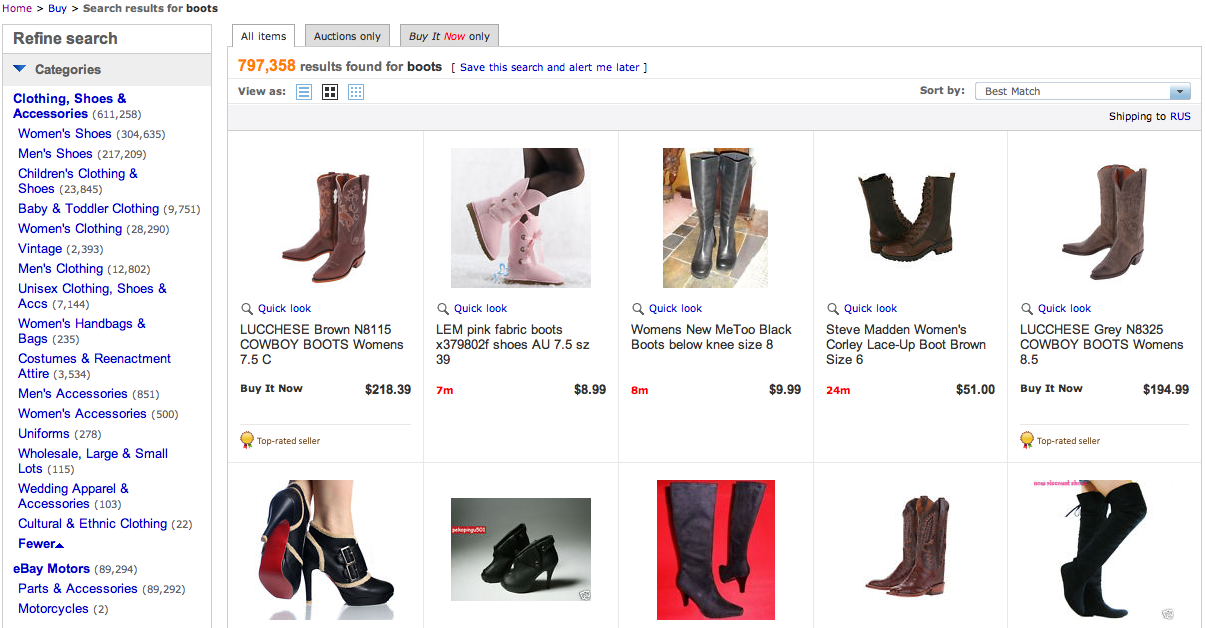This screenshot has width=1206, height=628.
Task: Filter by Women's Accessories category
Action: click(x=82, y=413)
